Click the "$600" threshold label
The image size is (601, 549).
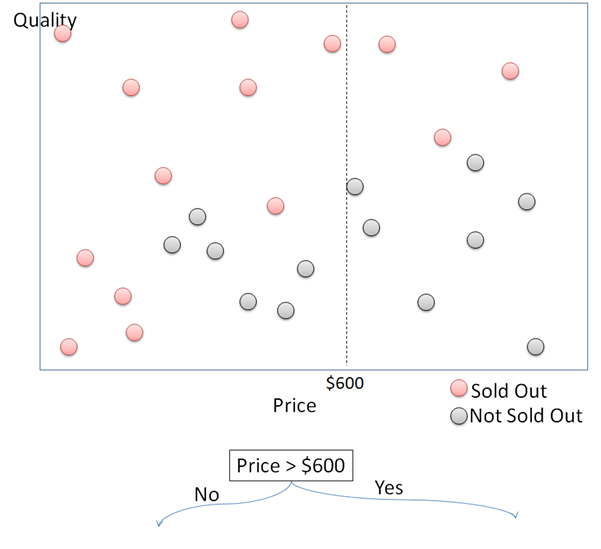[346, 382]
